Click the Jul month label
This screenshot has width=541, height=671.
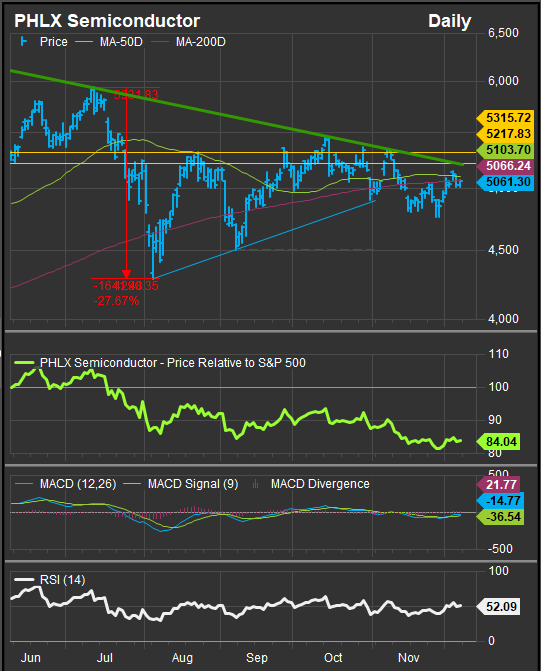(105, 657)
